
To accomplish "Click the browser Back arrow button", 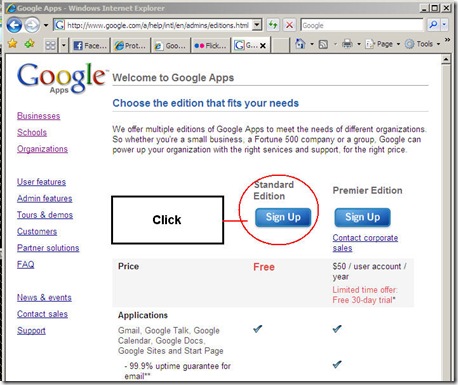I will (14, 25).
